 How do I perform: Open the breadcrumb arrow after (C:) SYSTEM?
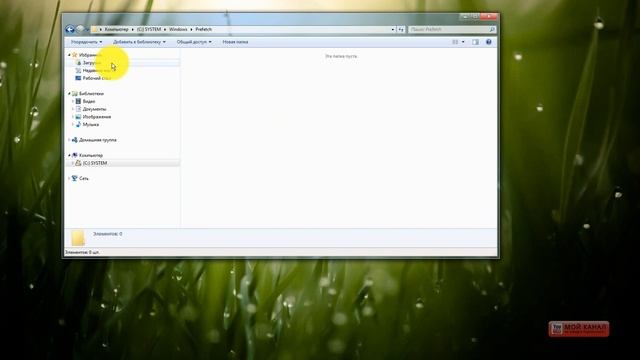coord(165,29)
